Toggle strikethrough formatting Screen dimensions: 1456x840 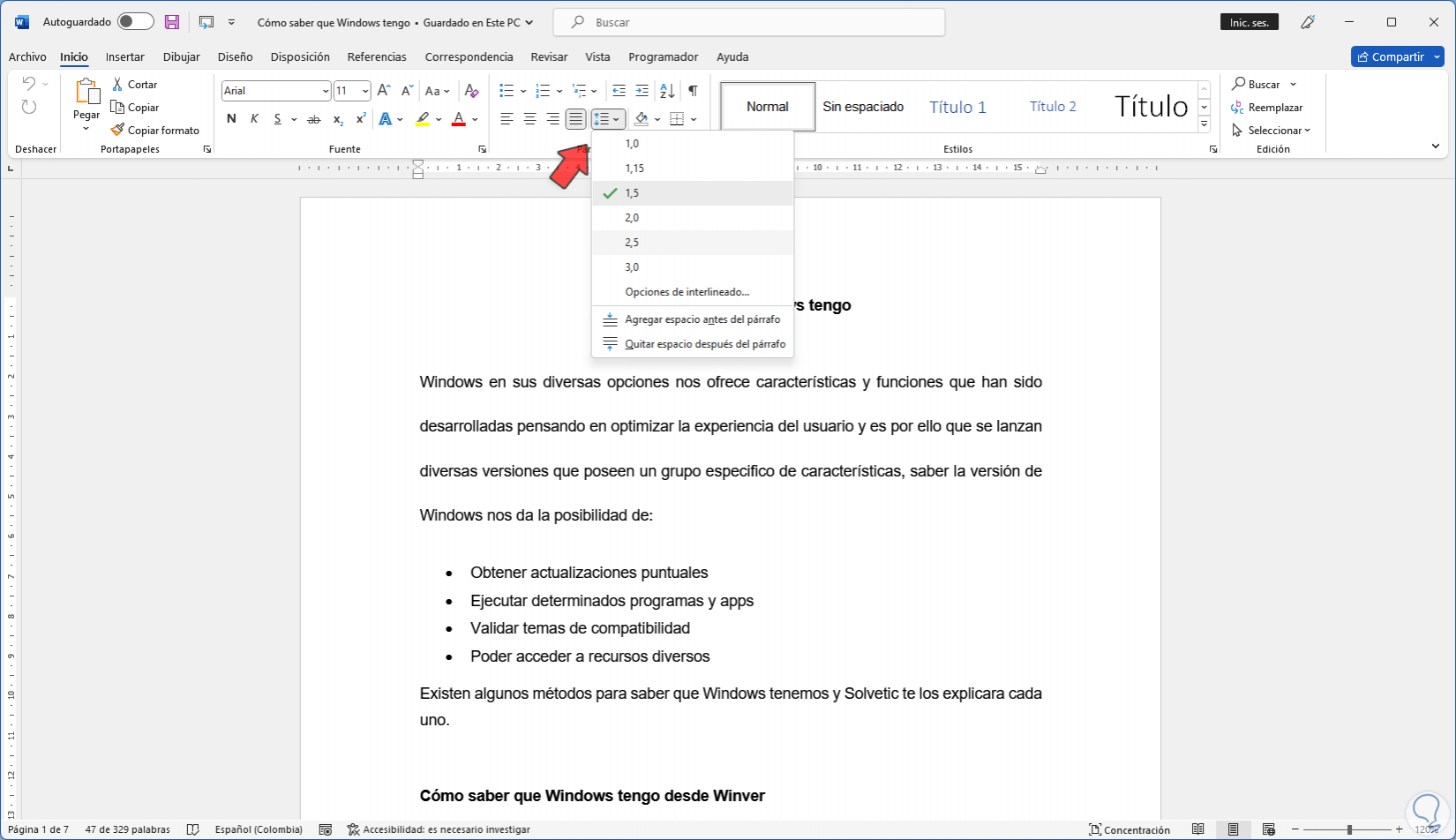click(x=313, y=119)
